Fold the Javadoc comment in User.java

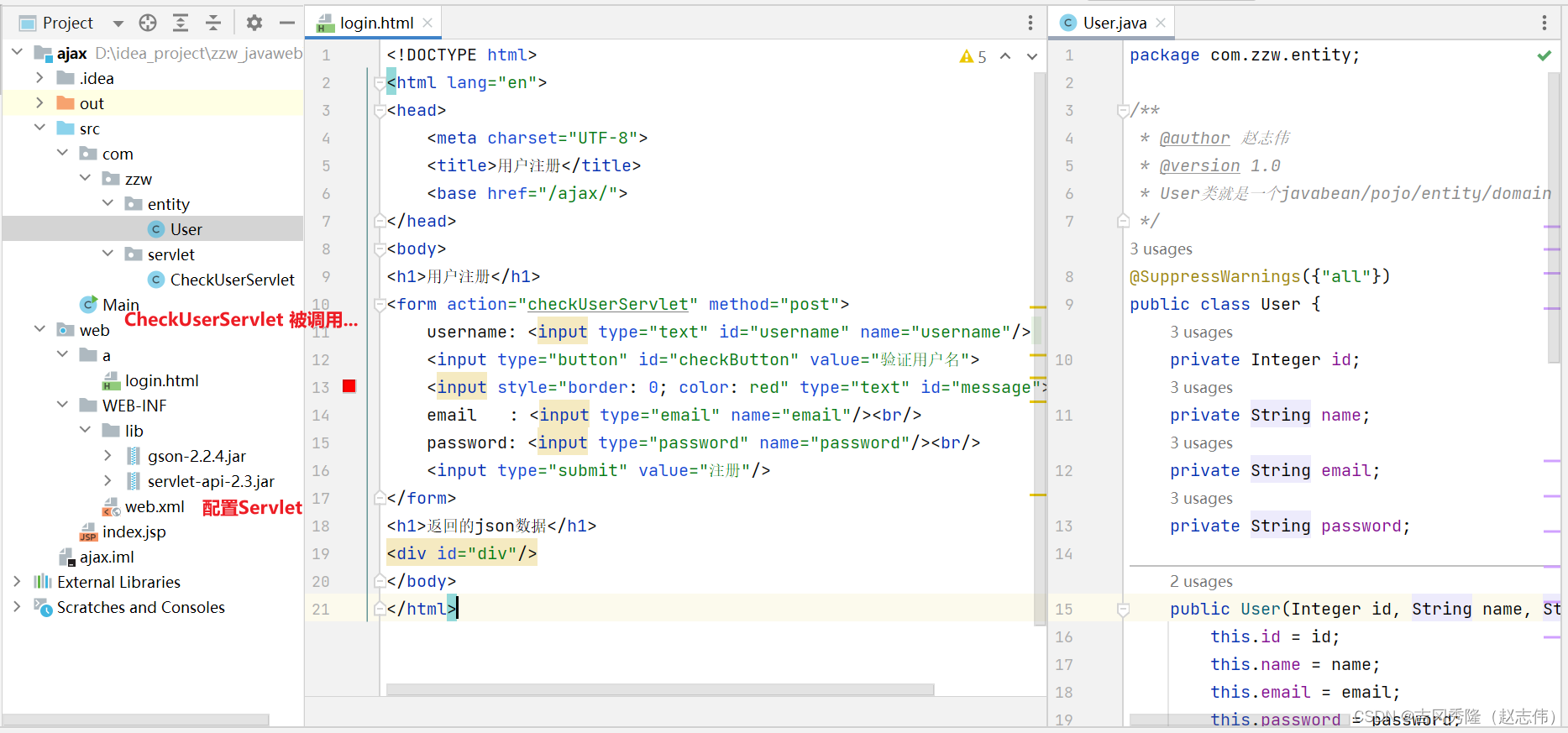tap(1123, 110)
